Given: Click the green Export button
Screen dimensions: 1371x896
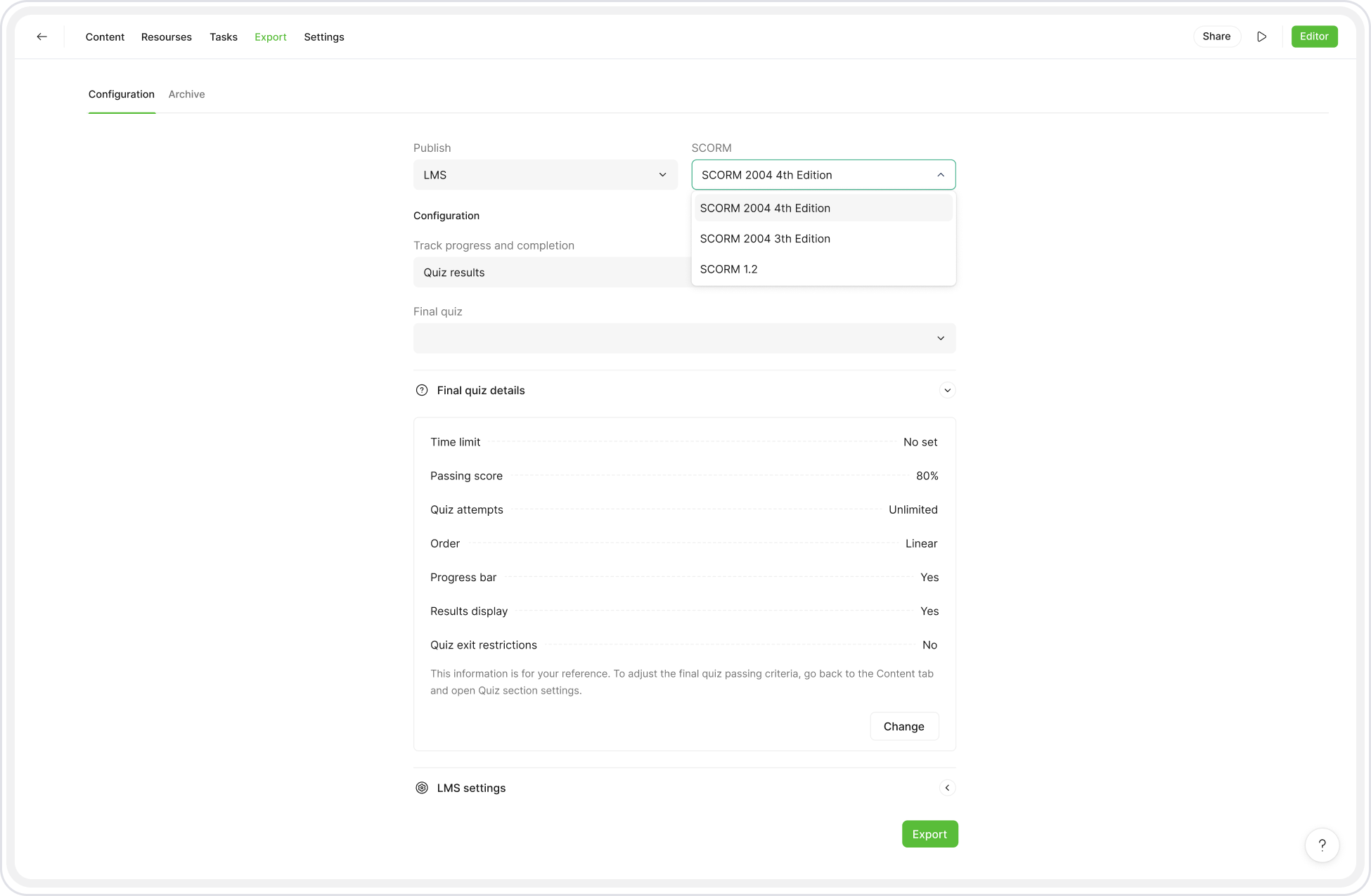Looking at the screenshot, I should (x=929, y=834).
